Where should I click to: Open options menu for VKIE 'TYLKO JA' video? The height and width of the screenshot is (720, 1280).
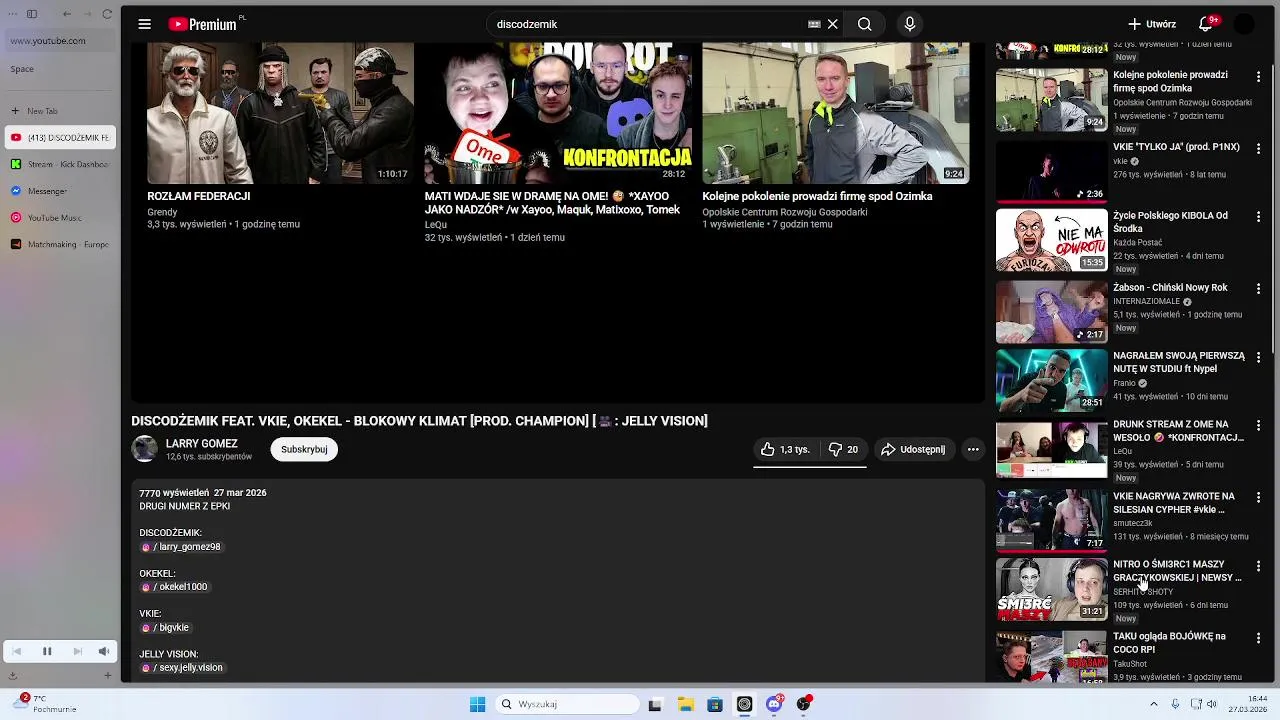click(x=1258, y=148)
